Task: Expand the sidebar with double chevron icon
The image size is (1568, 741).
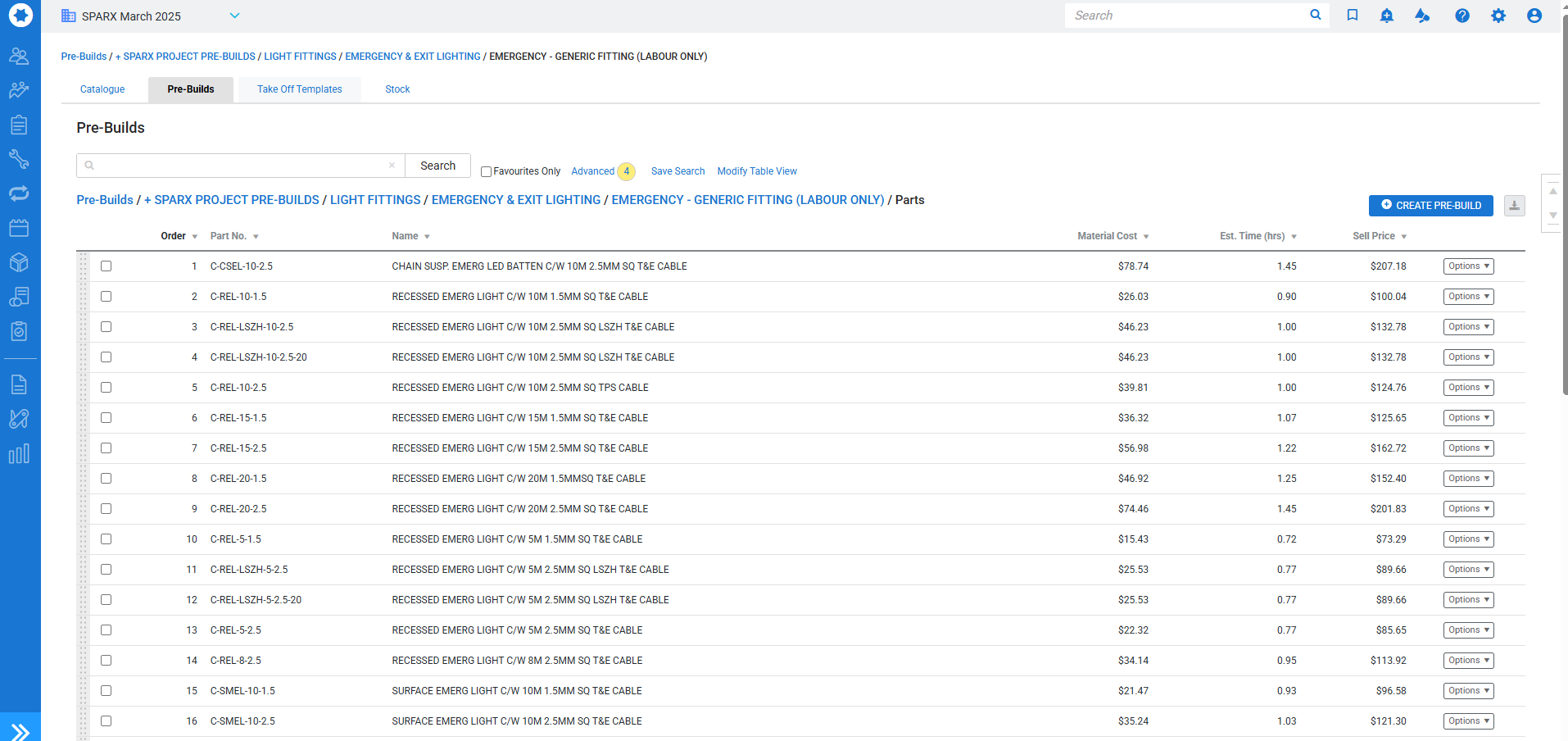Action: (x=20, y=730)
